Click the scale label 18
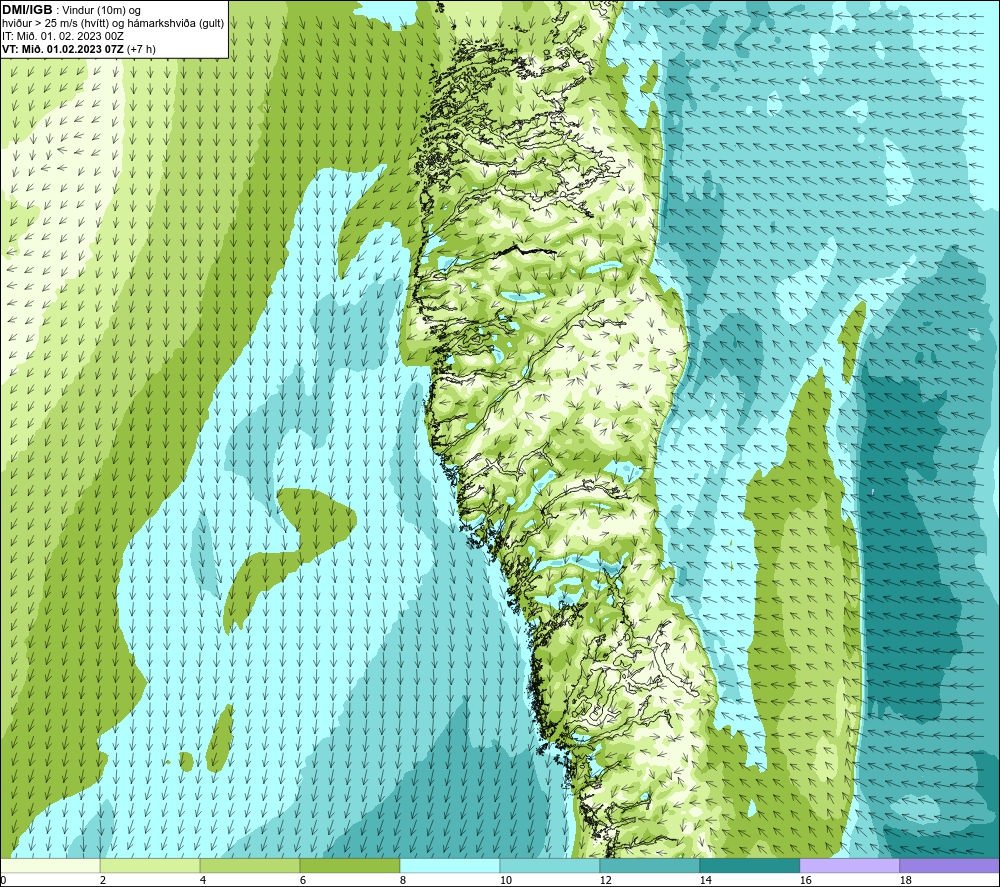1000x887 pixels. pos(906,881)
